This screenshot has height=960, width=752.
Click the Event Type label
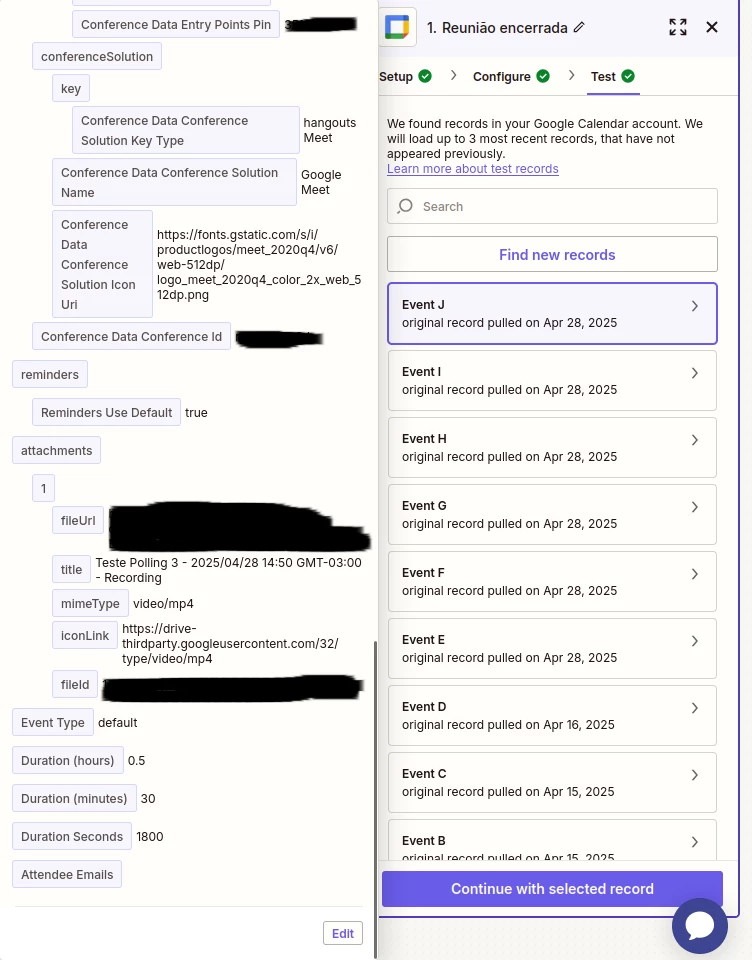coord(53,722)
